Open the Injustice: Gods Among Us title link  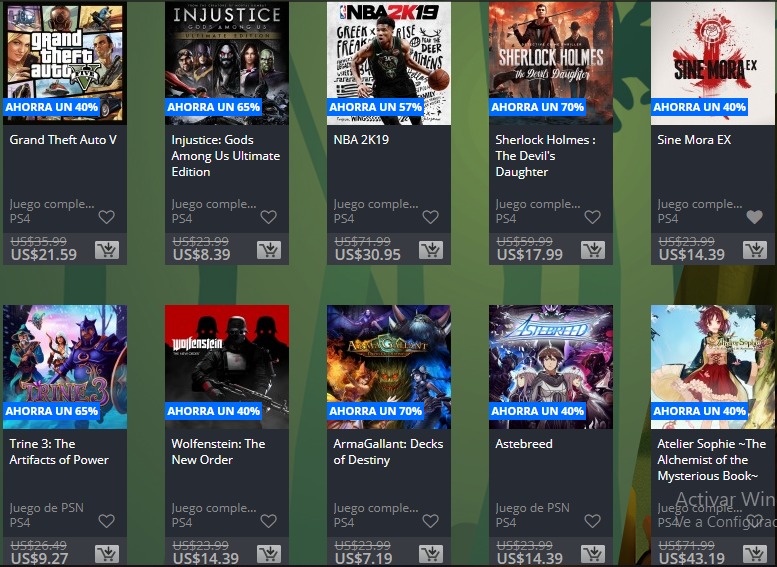click(225, 156)
